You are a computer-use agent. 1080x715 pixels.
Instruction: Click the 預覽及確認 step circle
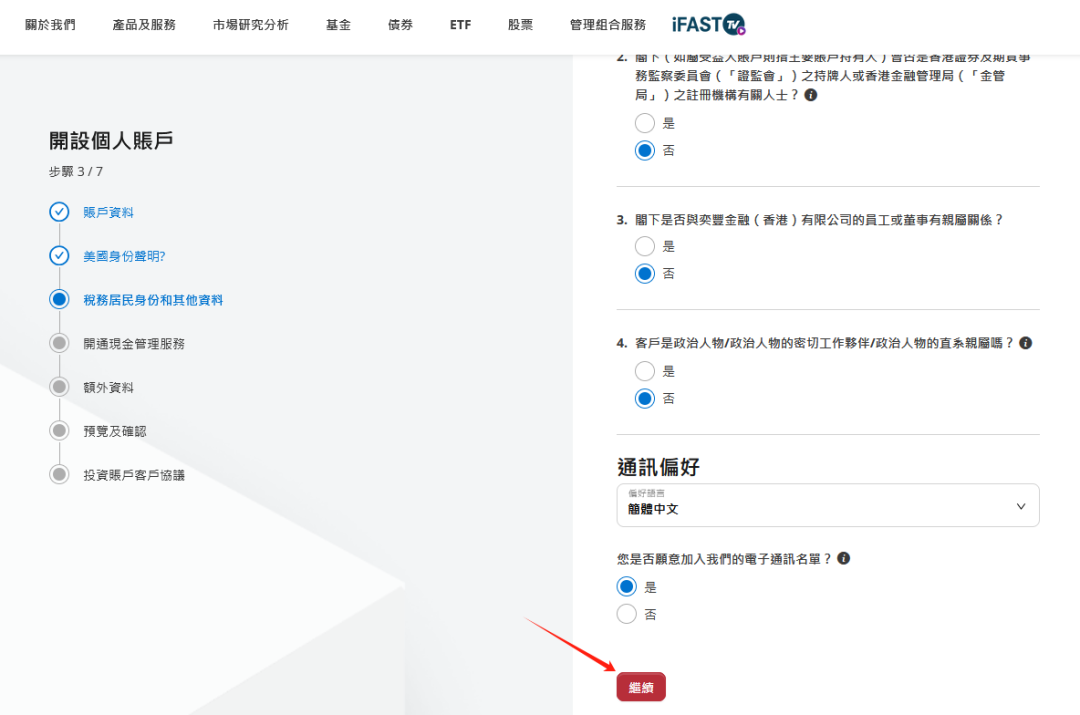(59, 431)
